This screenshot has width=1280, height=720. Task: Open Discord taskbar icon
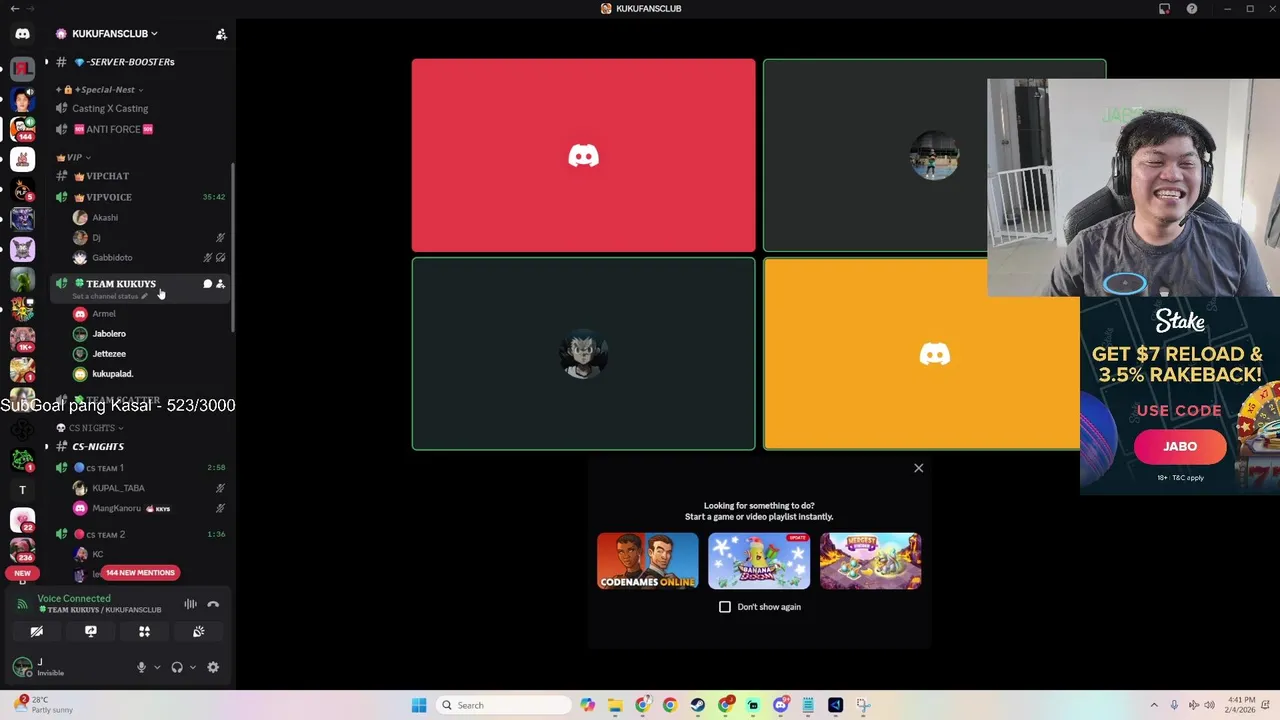[x=780, y=705]
